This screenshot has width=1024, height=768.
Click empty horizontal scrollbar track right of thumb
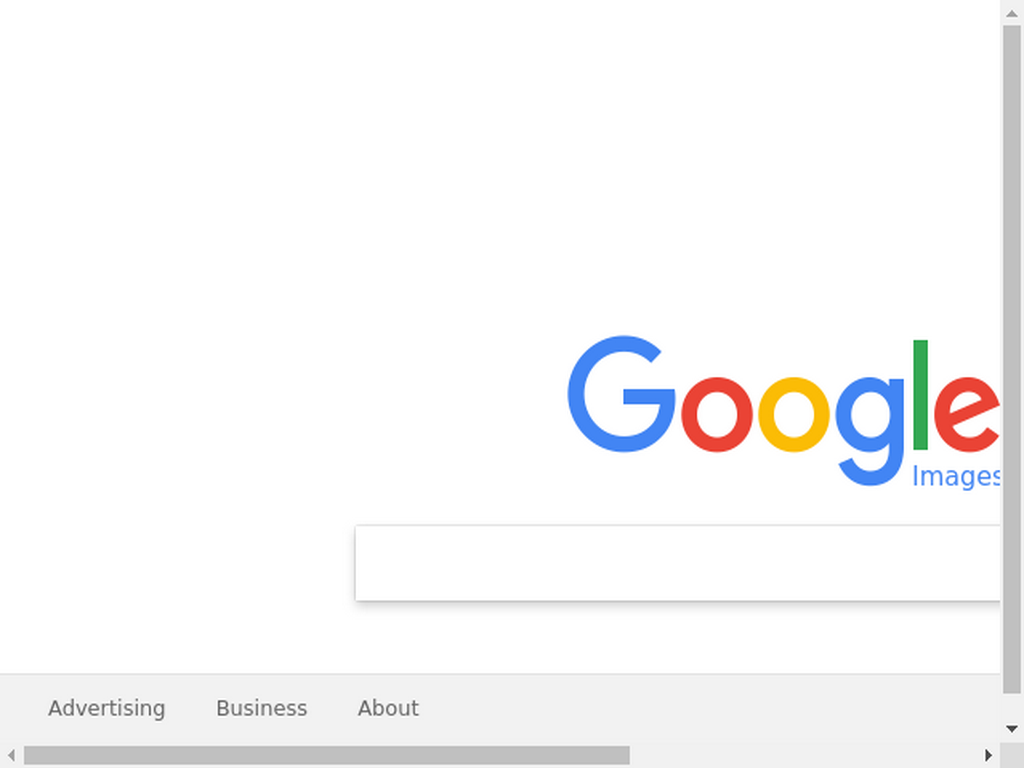point(803,755)
